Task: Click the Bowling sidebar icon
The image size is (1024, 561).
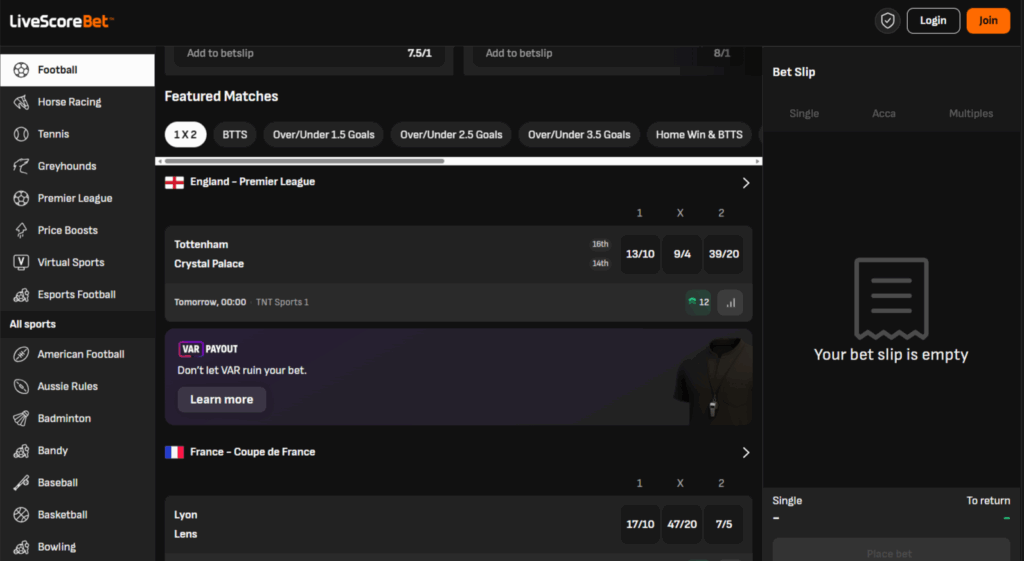Action: pyautogui.click(x=21, y=547)
